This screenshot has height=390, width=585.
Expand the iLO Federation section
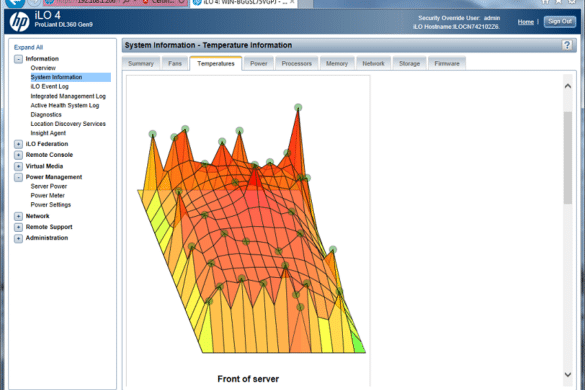point(18,144)
